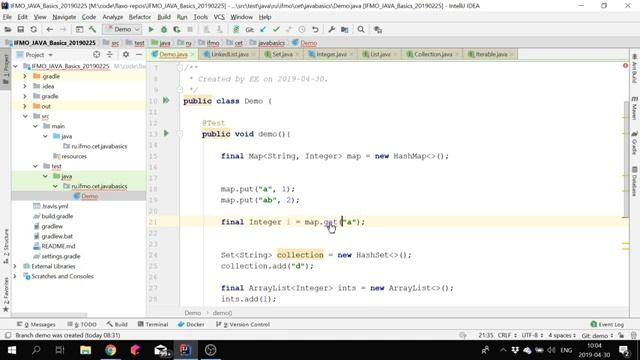Open Windows Start menu
640x360 pixels.
(11, 350)
